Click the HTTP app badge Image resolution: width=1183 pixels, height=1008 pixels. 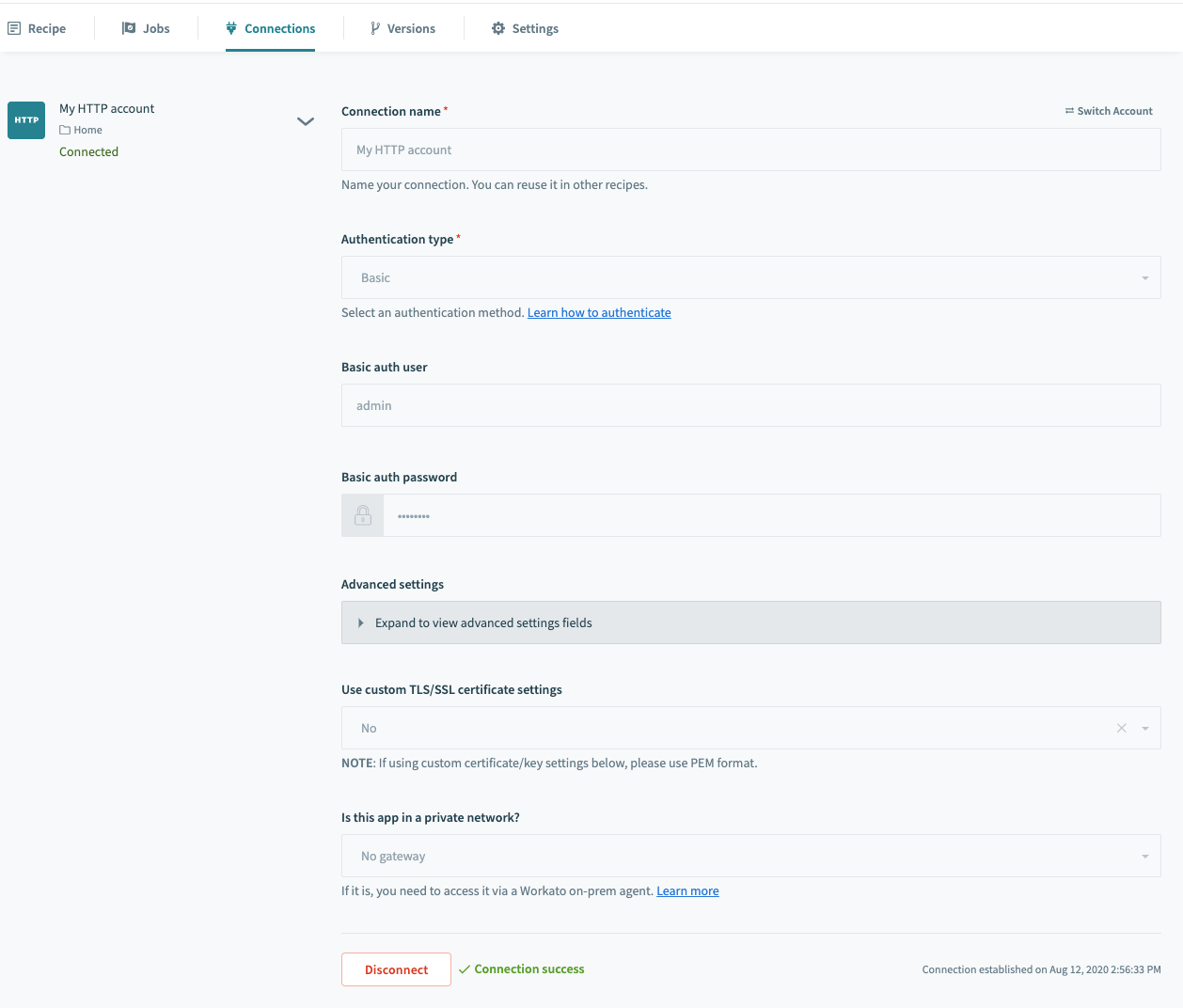coord(25,119)
